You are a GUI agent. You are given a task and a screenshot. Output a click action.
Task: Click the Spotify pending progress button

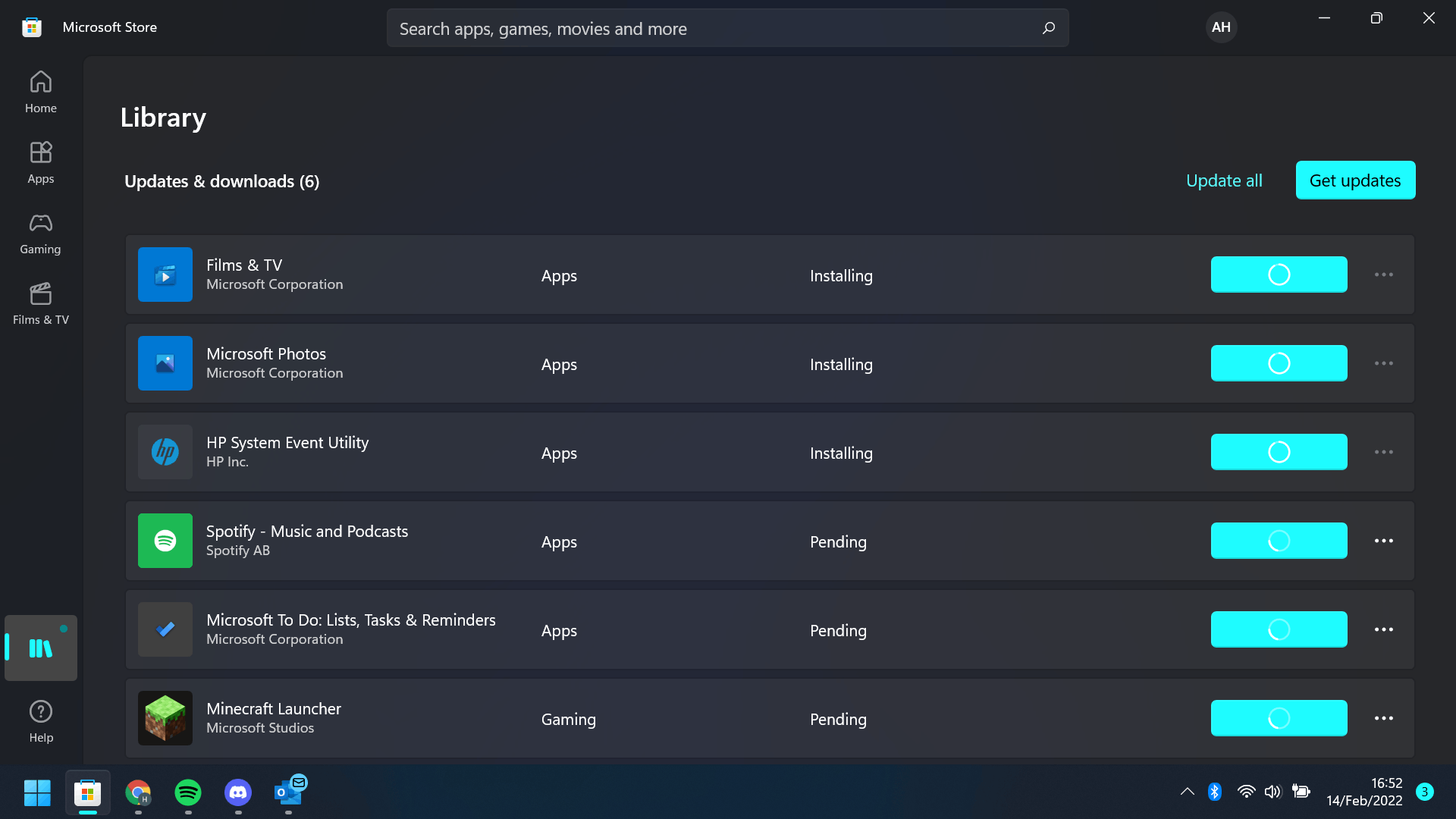point(1279,541)
